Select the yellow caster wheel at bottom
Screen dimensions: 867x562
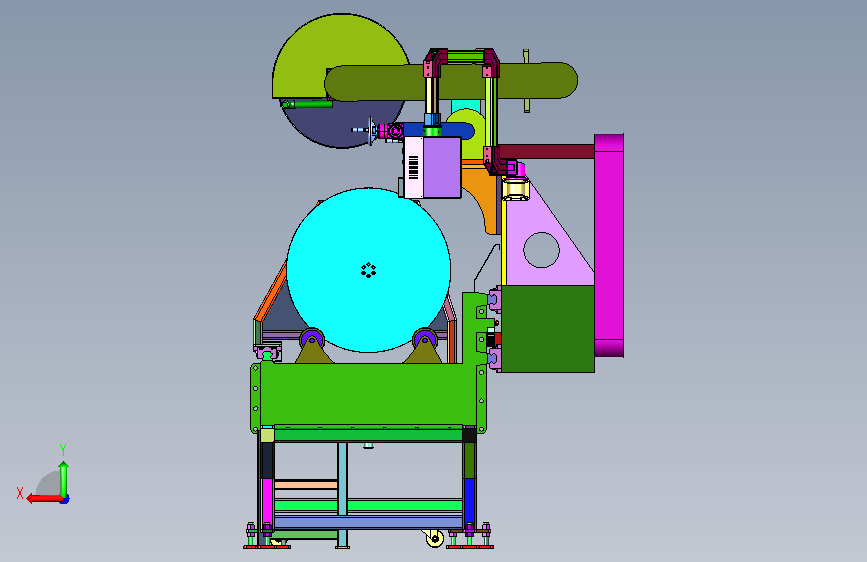pos(435,538)
